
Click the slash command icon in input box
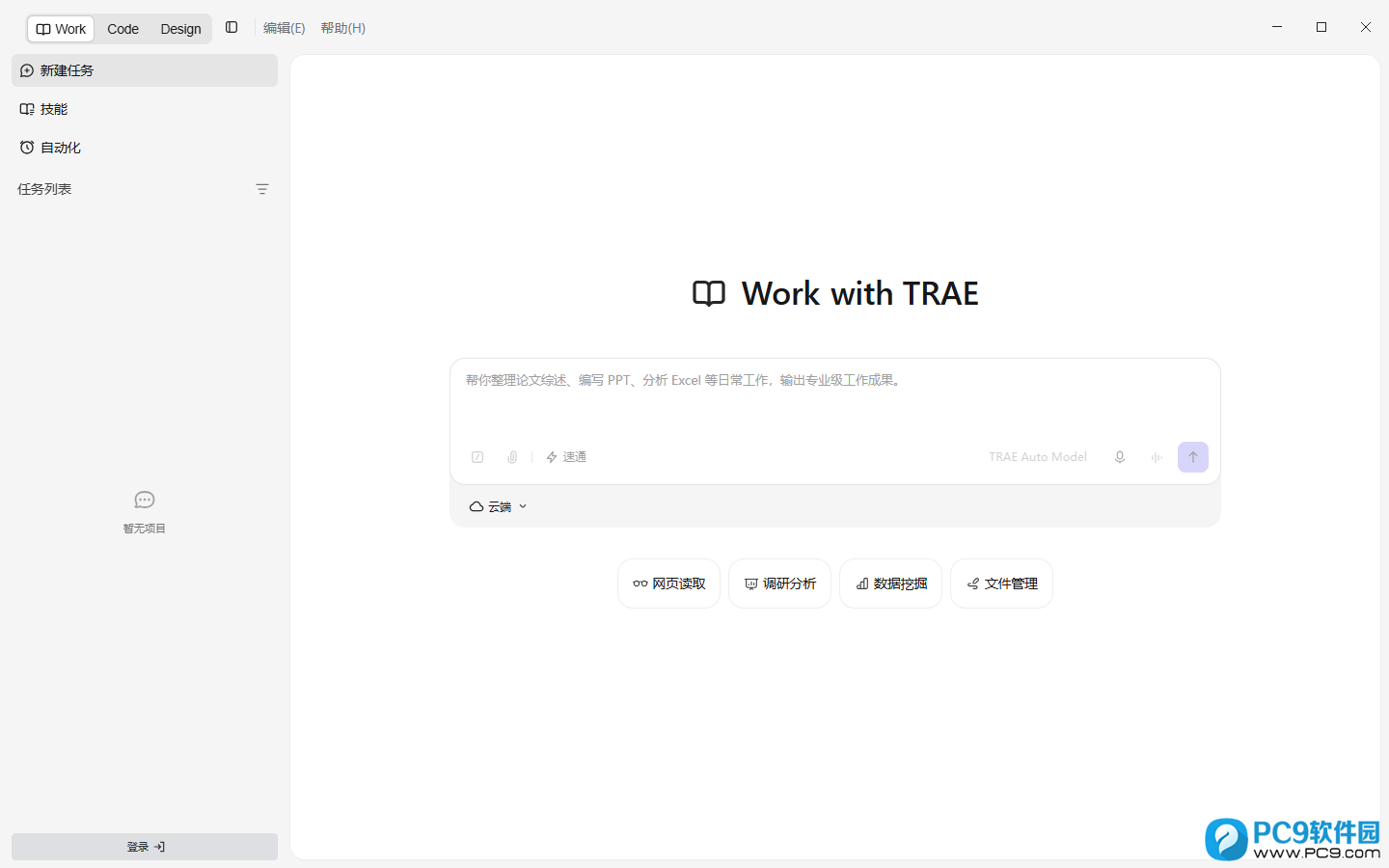click(x=477, y=457)
